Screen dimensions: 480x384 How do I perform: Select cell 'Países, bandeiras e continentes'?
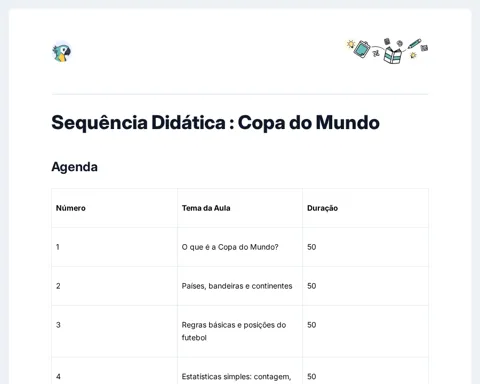pyautogui.click(x=237, y=286)
